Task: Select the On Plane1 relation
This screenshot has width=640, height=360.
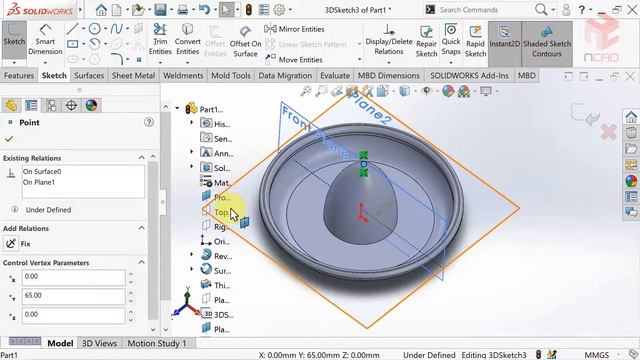Action: coord(39,182)
